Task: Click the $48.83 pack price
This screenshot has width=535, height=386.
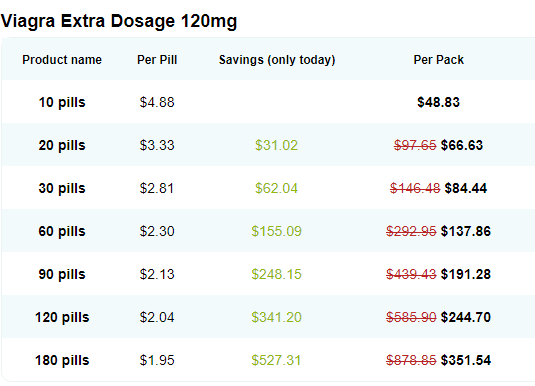Action: [x=438, y=102]
